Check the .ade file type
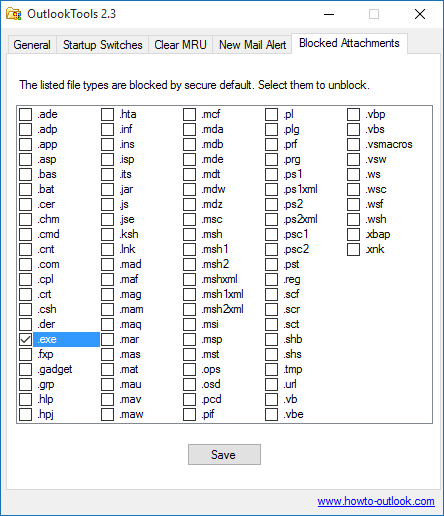The width and height of the screenshot is (444, 516). tap(25, 114)
